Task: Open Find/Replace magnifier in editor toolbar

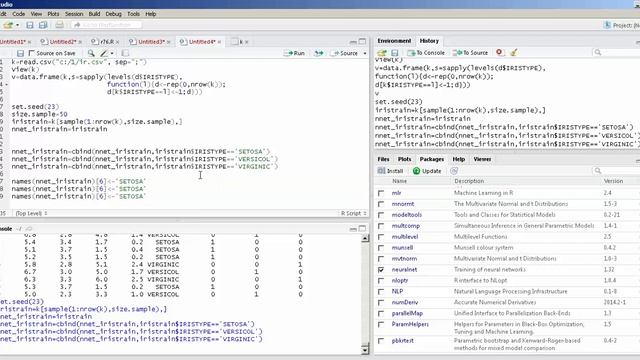Action: point(91,53)
